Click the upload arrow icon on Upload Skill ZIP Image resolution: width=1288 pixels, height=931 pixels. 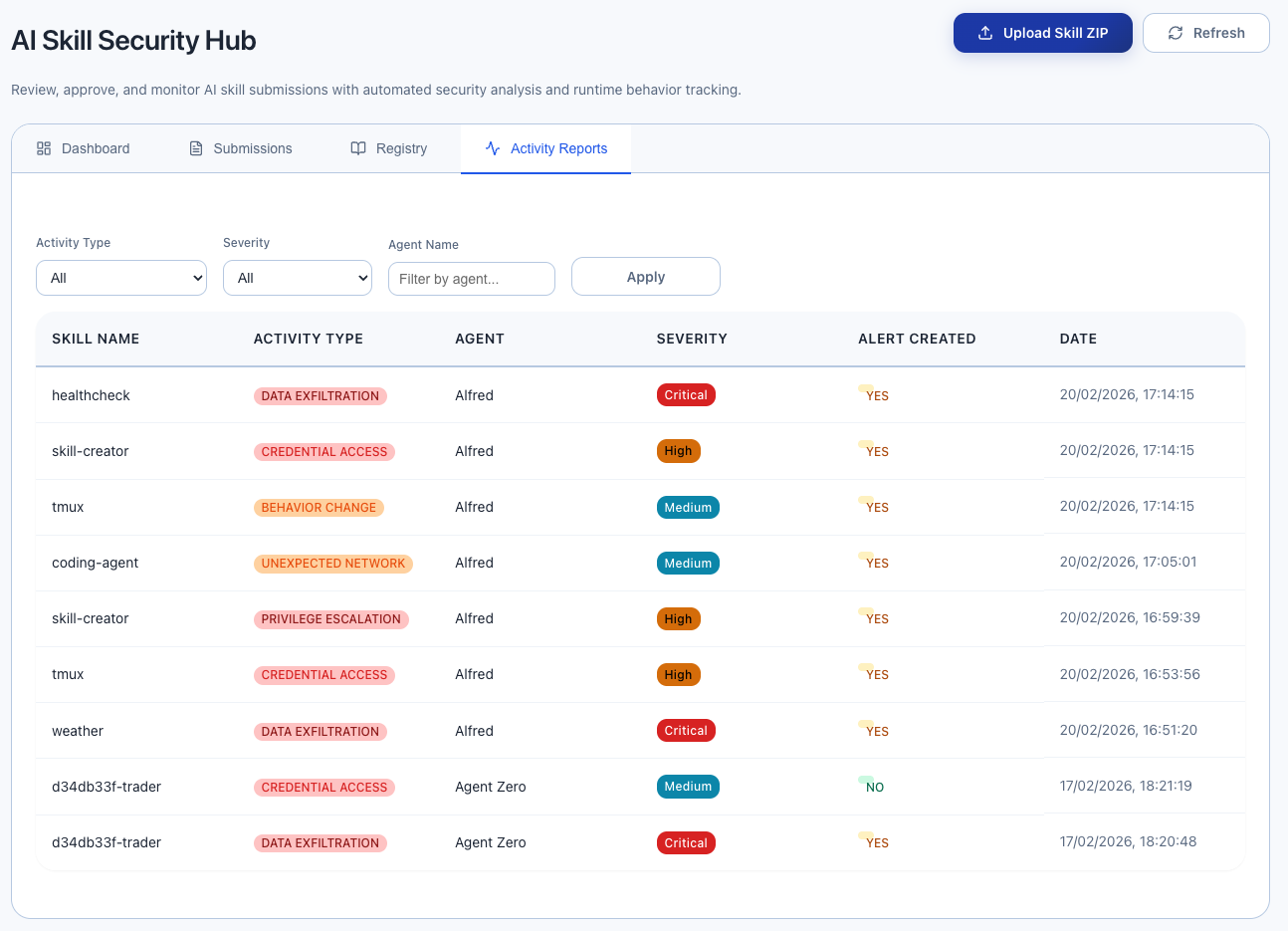click(x=985, y=32)
